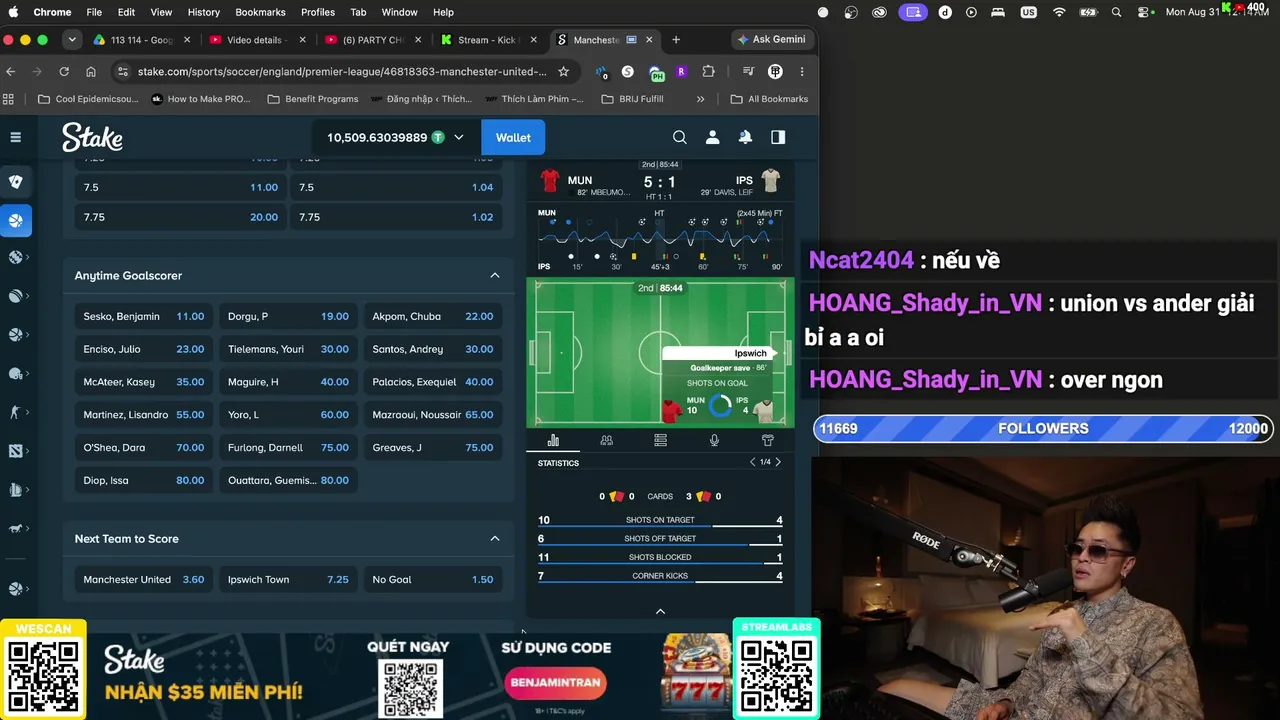Select Dorgu, P goalscorer odds 19.00
This screenshot has width=1280, height=720.
click(x=288, y=316)
